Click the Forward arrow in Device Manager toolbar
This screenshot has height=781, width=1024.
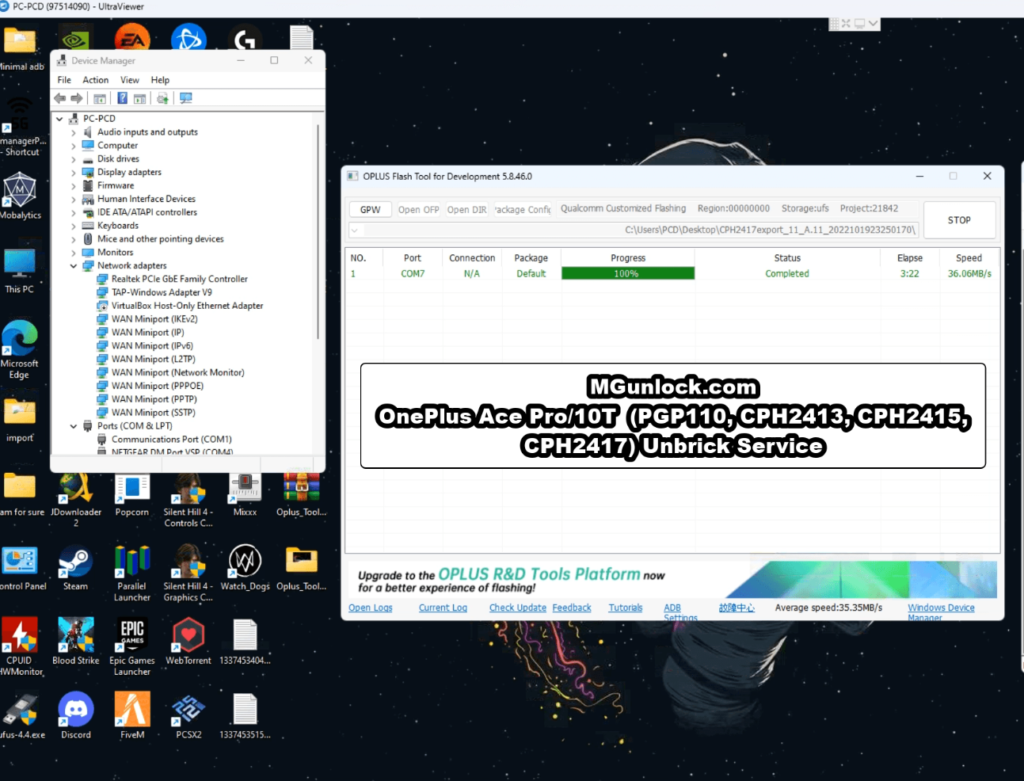77,98
